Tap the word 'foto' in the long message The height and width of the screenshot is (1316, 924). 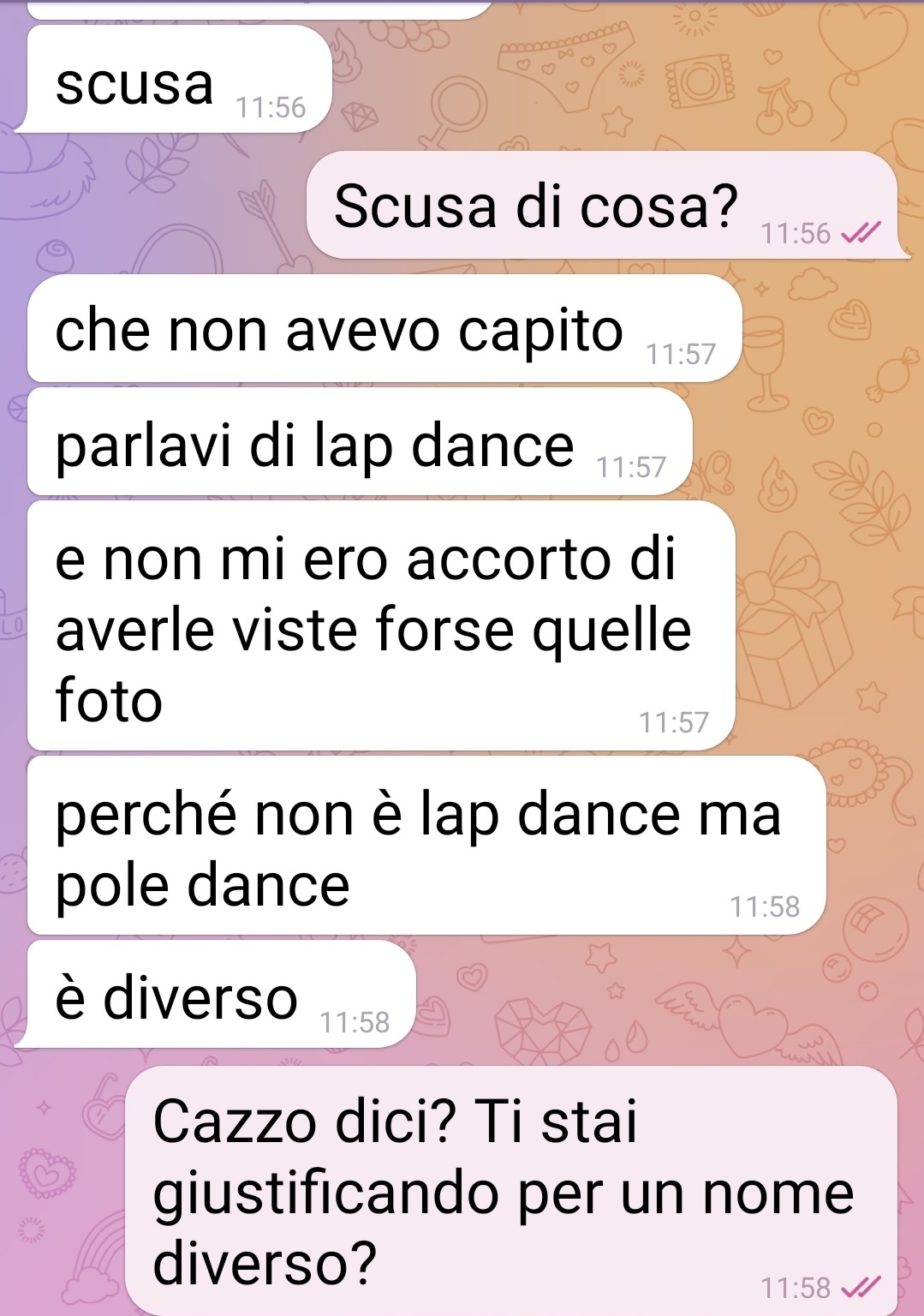109,699
